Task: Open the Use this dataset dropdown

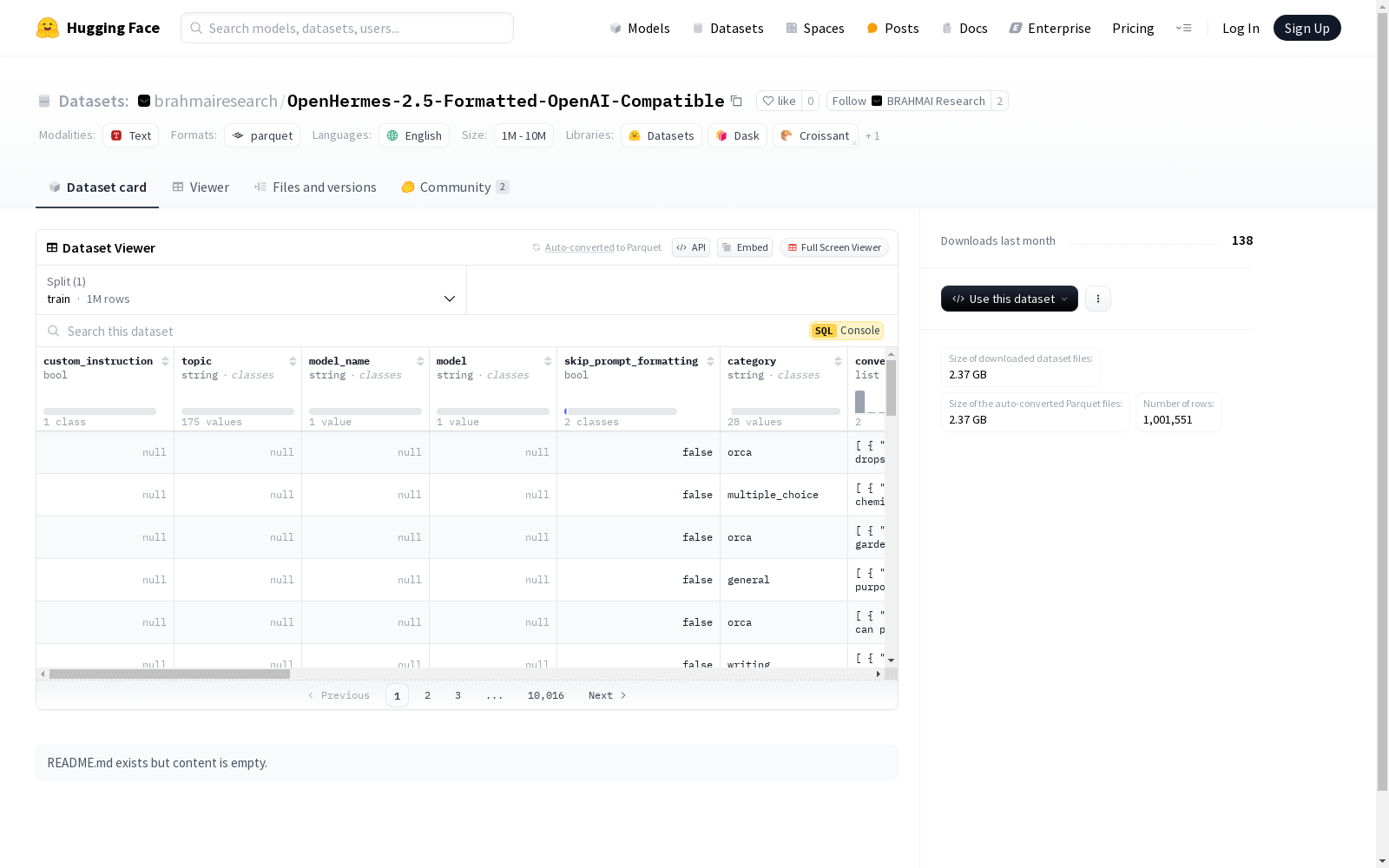Action: pos(1010,299)
